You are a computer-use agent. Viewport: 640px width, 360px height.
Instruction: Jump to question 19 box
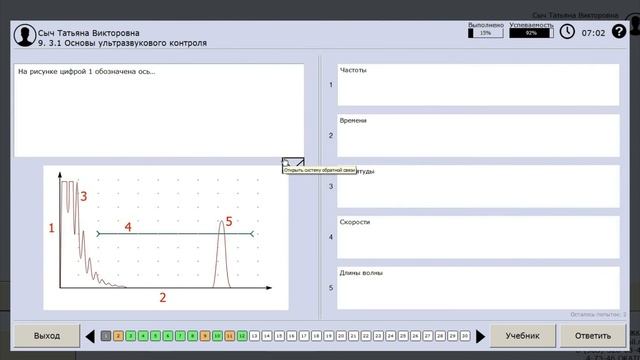pos(329,336)
